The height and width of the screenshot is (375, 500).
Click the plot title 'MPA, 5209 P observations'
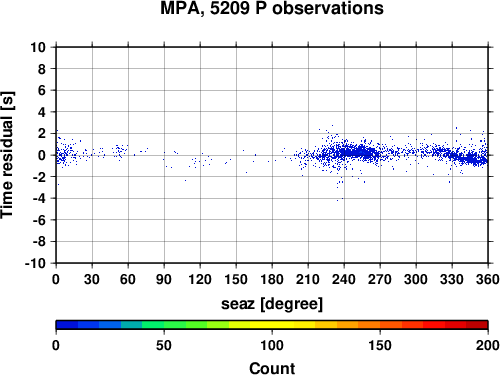click(272, 8)
